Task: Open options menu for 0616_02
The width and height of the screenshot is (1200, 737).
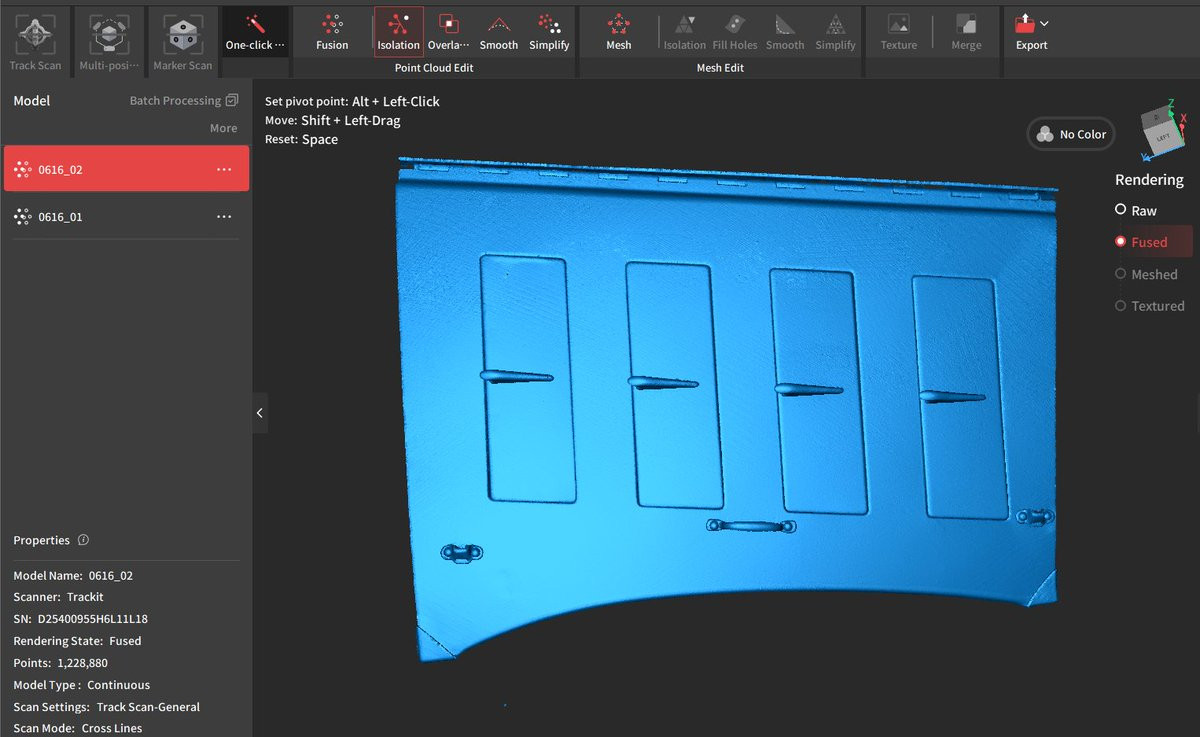Action: point(224,169)
